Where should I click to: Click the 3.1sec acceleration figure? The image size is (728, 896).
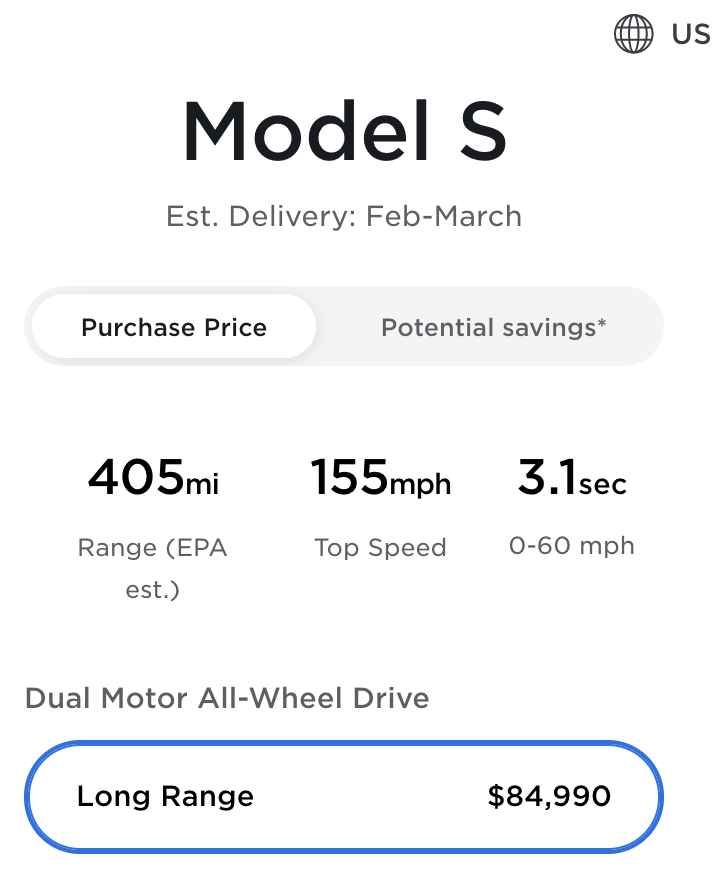pyautogui.click(x=572, y=478)
